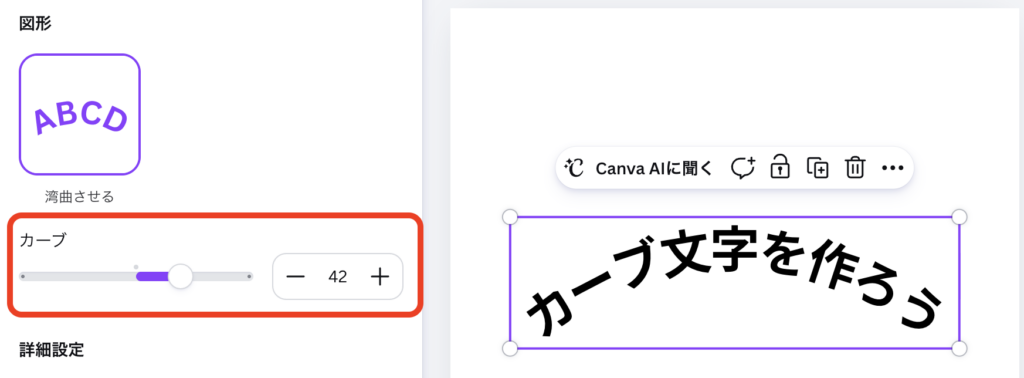Screen dimensions: 1024x378
Task: Decrease curve value with minus button
Action: click(x=296, y=277)
